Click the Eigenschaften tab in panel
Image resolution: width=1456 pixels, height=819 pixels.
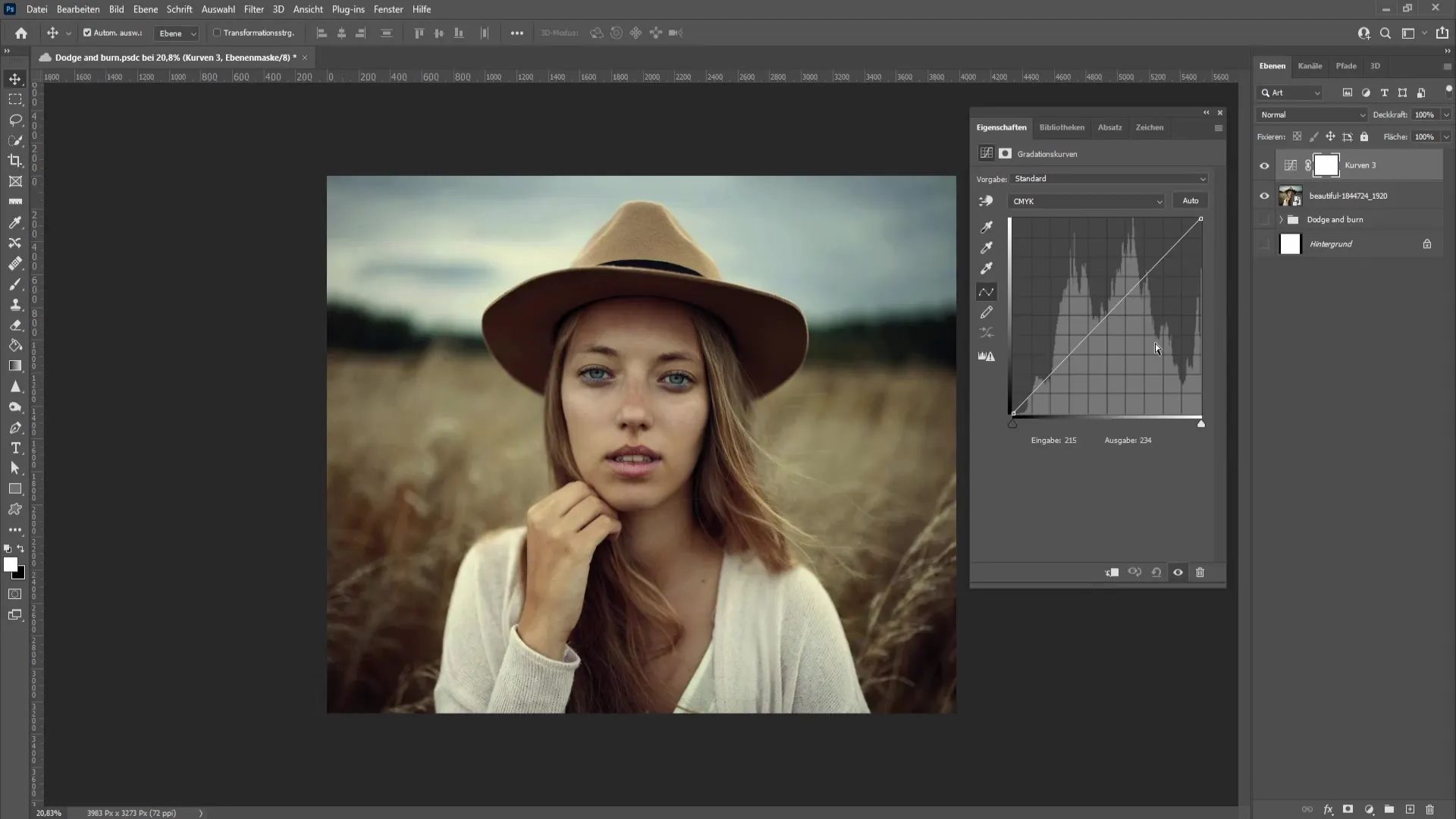click(x=1001, y=127)
